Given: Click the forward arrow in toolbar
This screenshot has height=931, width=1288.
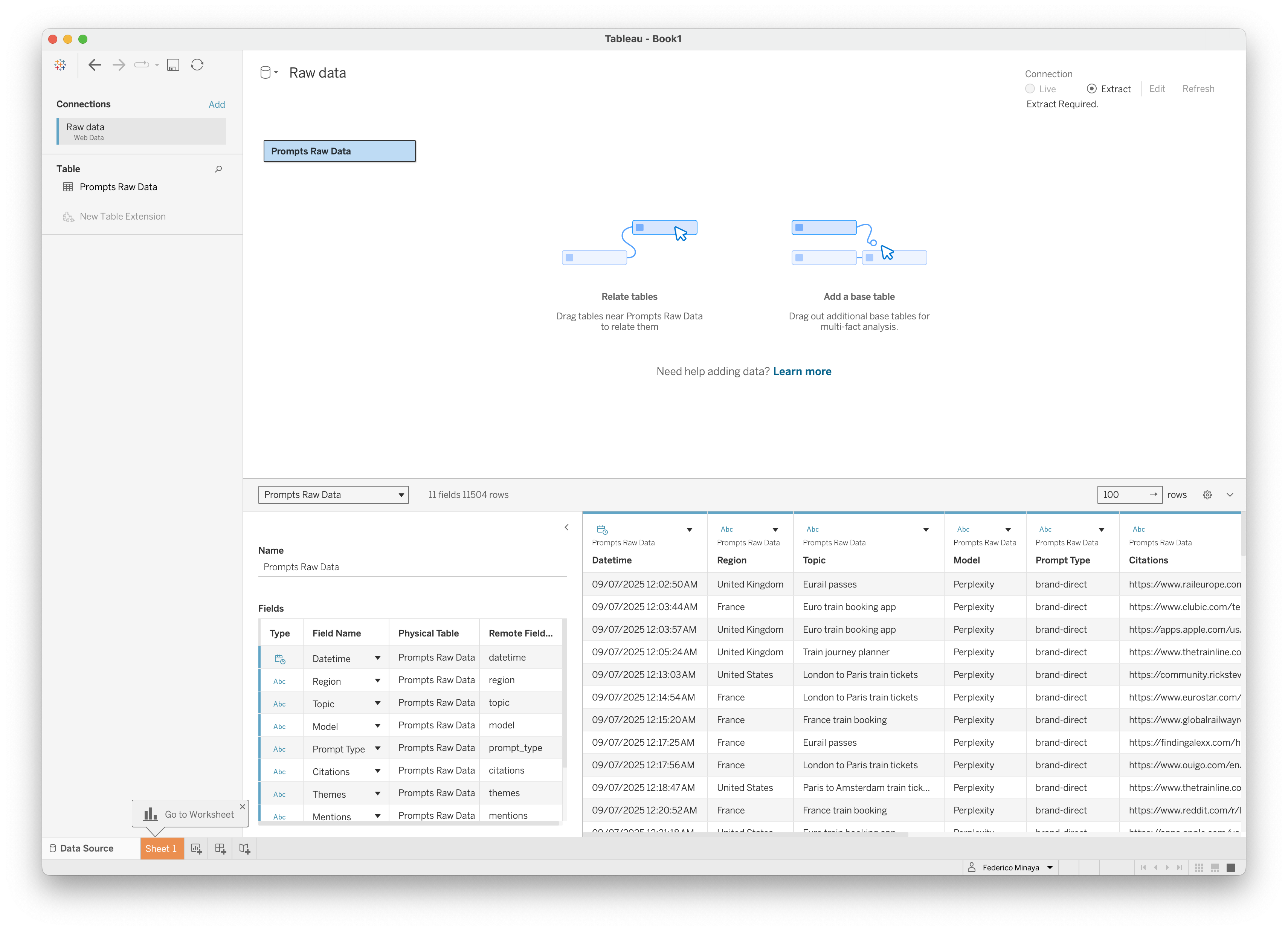Looking at the screenshot, I should pyautogui.click(x=119, y=65).
